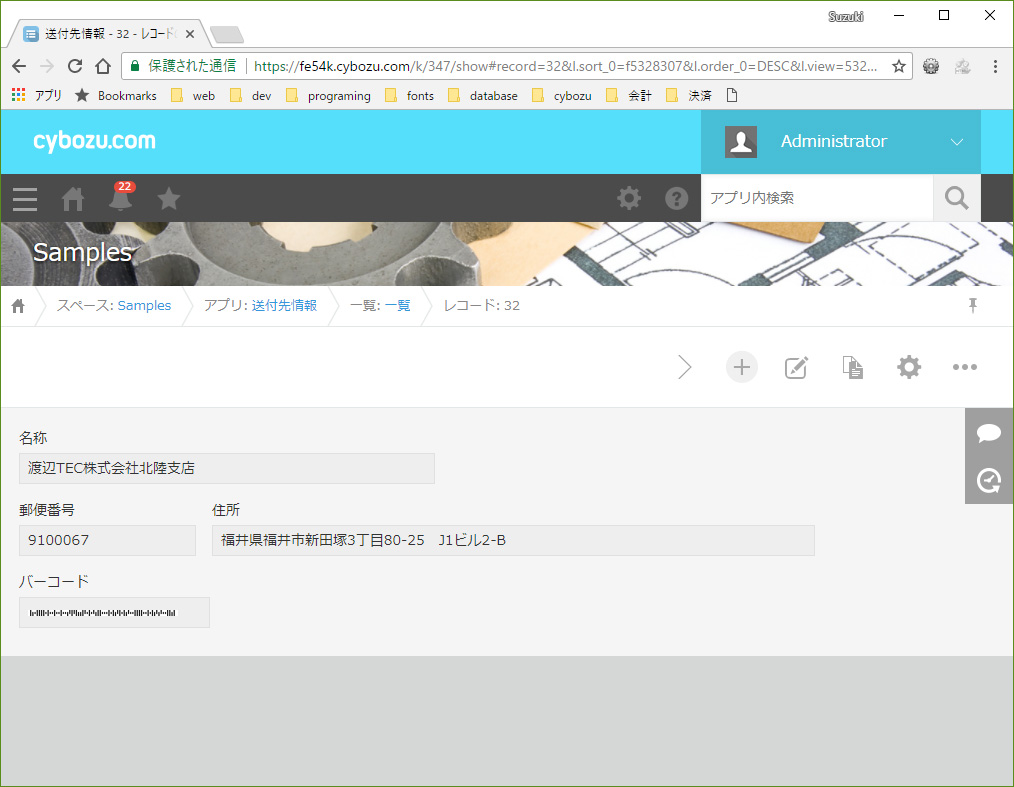
Task: Go to the next record arrow
Action: pyautogui.click(x=684, y=367)
